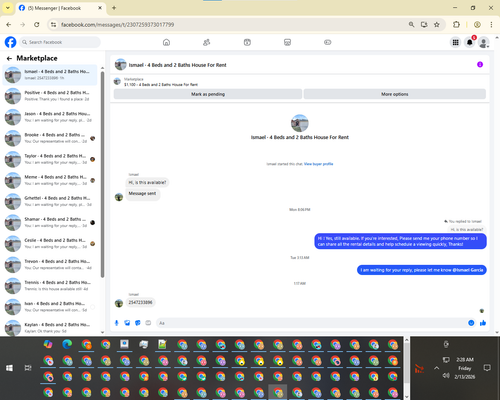Image resolution: width=500 pixels, height=400 pixels.
Task: Open notifications bell icon
Action: coord(470,42)
